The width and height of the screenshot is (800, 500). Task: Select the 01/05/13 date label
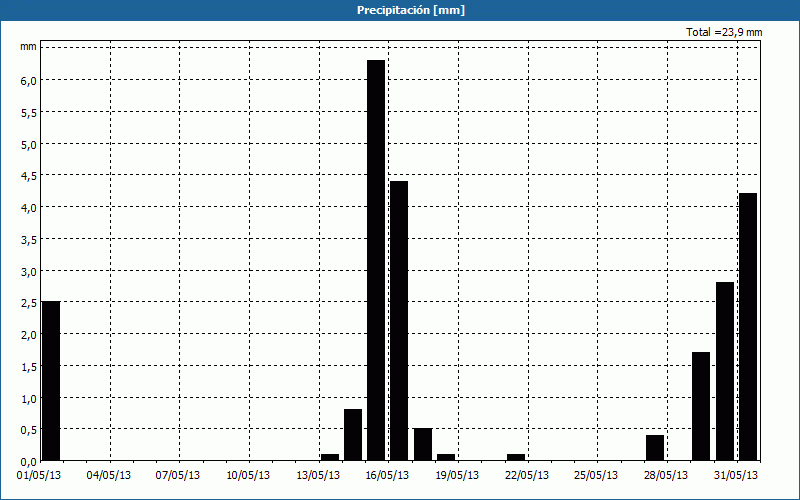tap(39, 476)
